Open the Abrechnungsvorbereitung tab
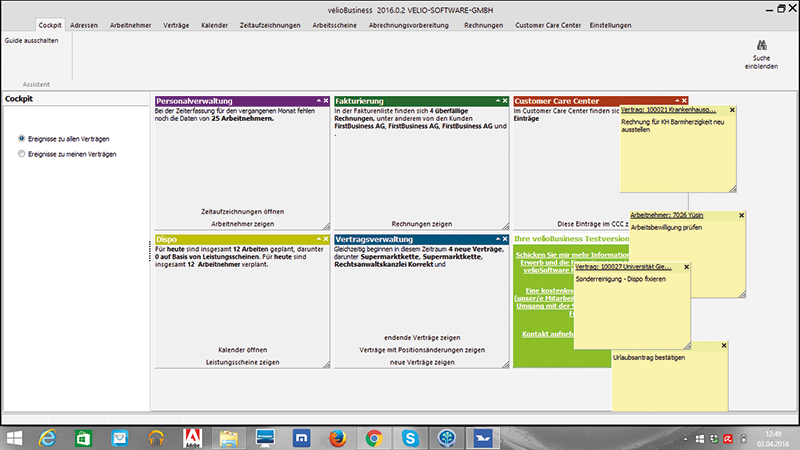This screenshot has height=450, width=800. click(409, 25)
